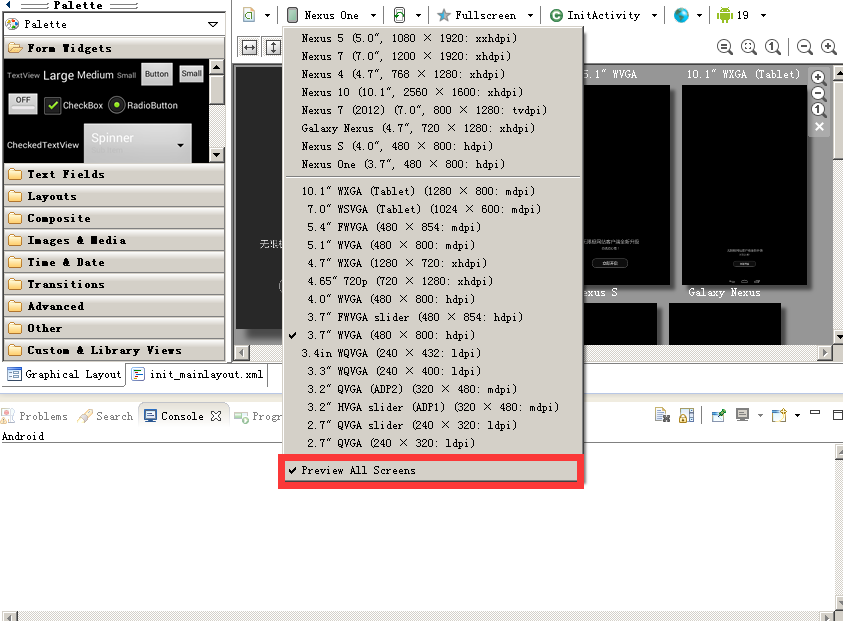Click the toolbar Zoom Out magnifier
Screen dimensions: 843x621
click(x=805, y=47)
